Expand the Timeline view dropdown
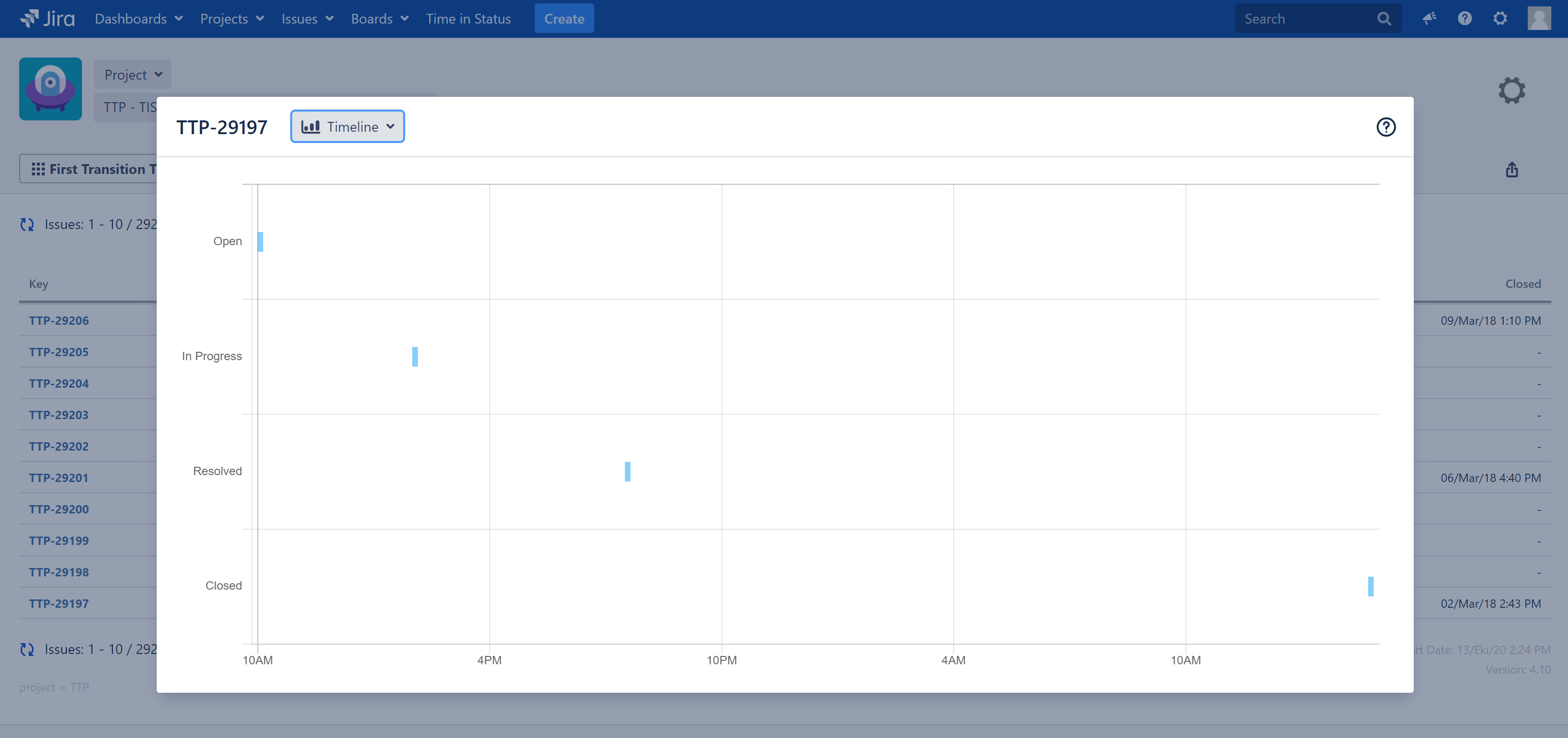The height and width of the screenshot is (738, 1568). pyautogui.click(x=348, y=127)
